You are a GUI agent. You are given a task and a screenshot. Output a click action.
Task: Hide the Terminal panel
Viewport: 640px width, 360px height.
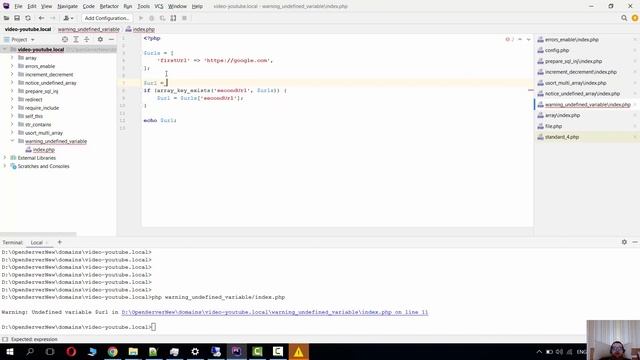coord(635,242)
